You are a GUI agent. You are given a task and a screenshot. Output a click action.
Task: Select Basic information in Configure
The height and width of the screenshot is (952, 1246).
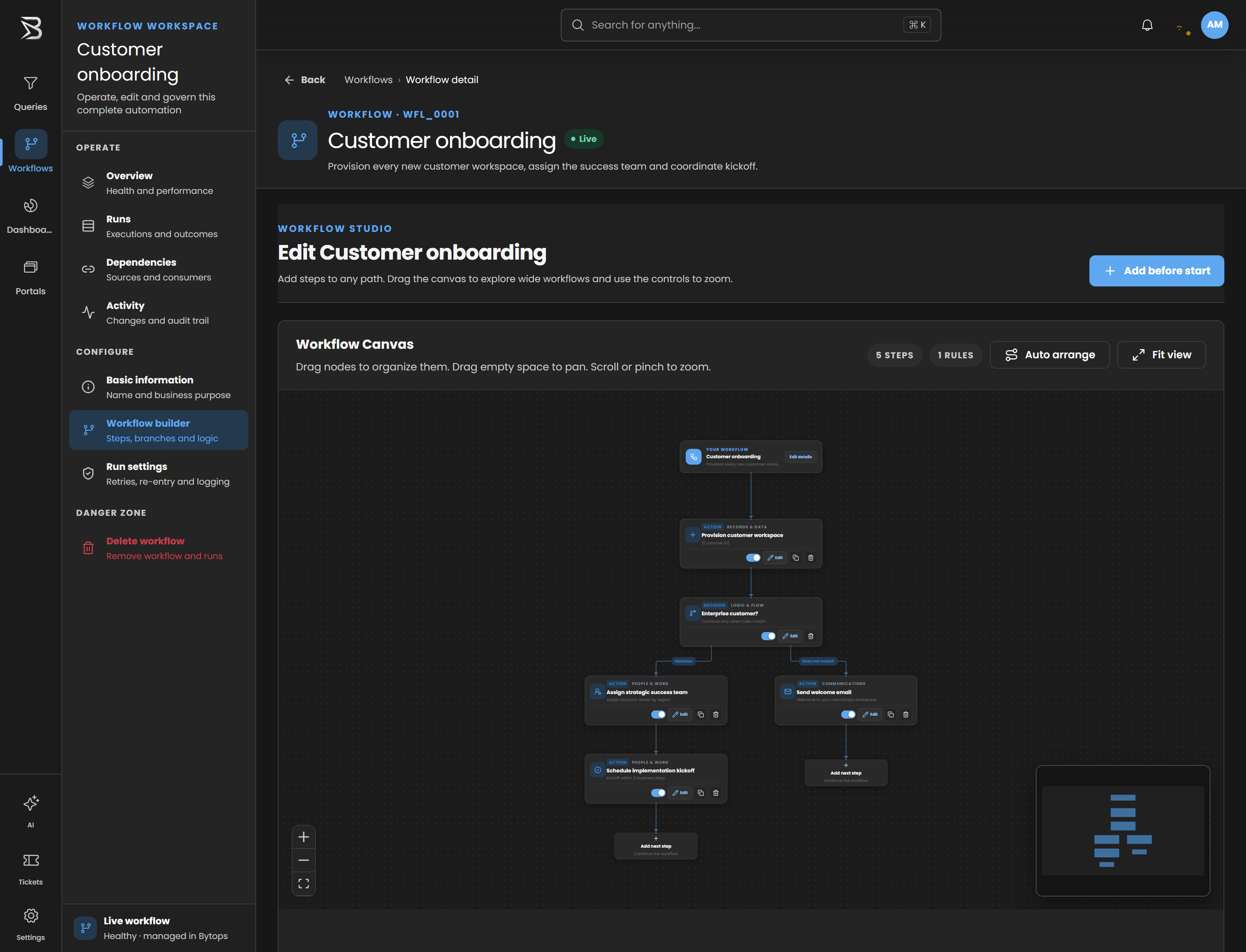tap(159, 387)
